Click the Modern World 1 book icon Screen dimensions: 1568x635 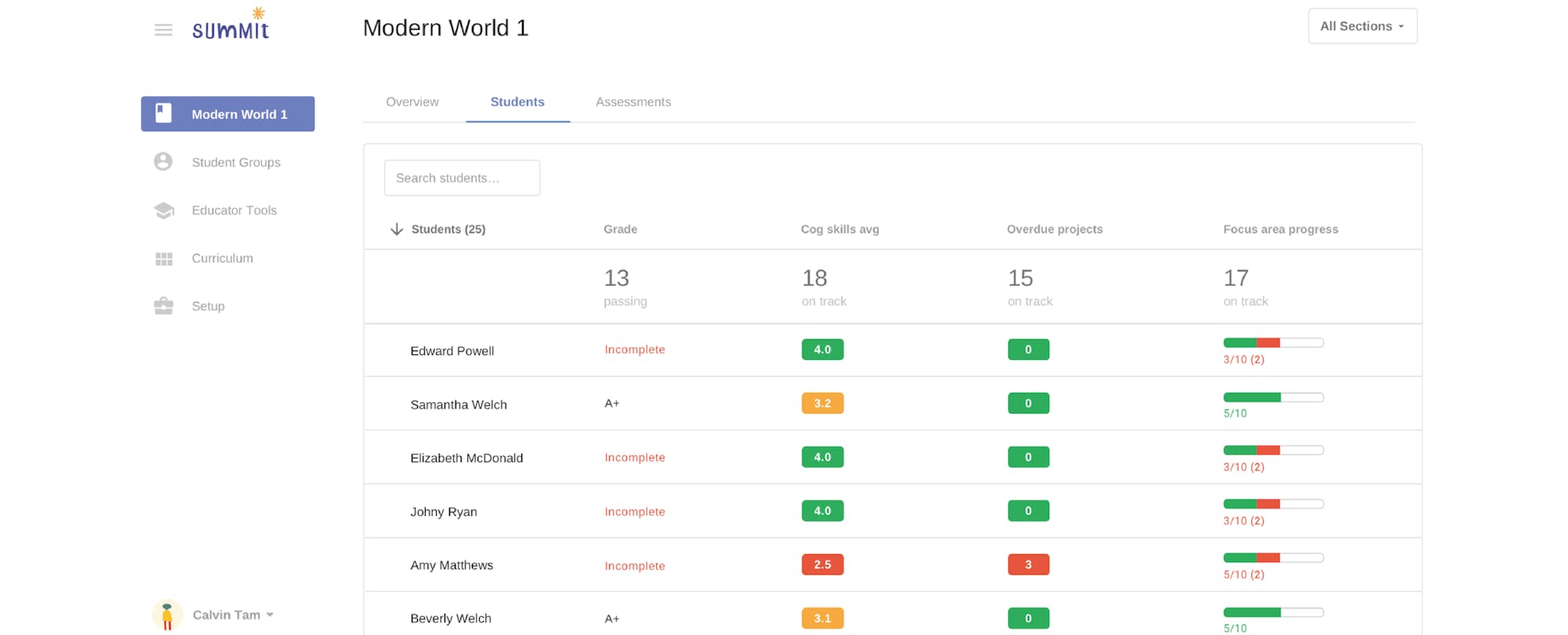coord(163,114)
